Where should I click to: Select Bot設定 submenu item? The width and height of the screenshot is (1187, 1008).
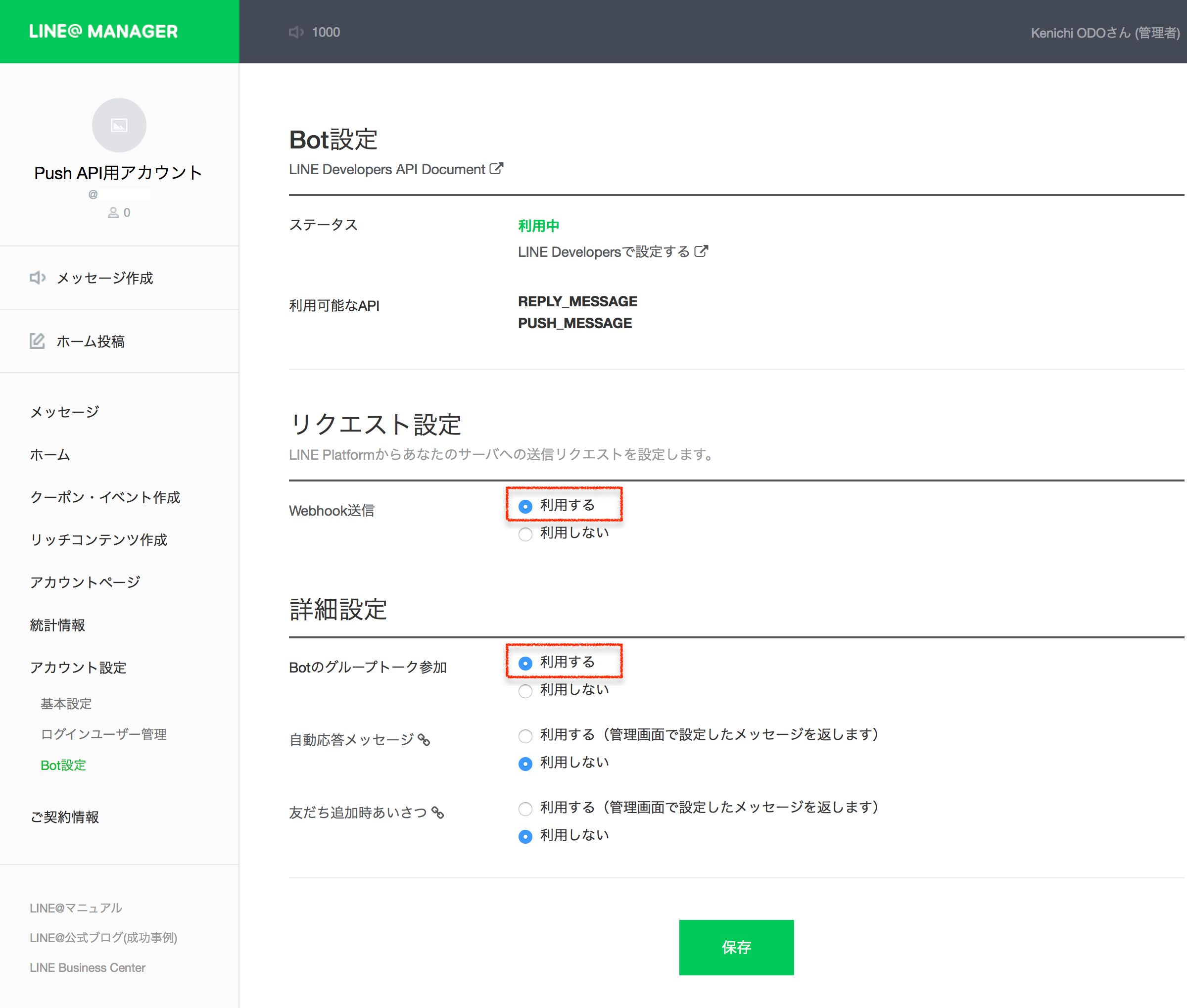(x=63, y=765)
